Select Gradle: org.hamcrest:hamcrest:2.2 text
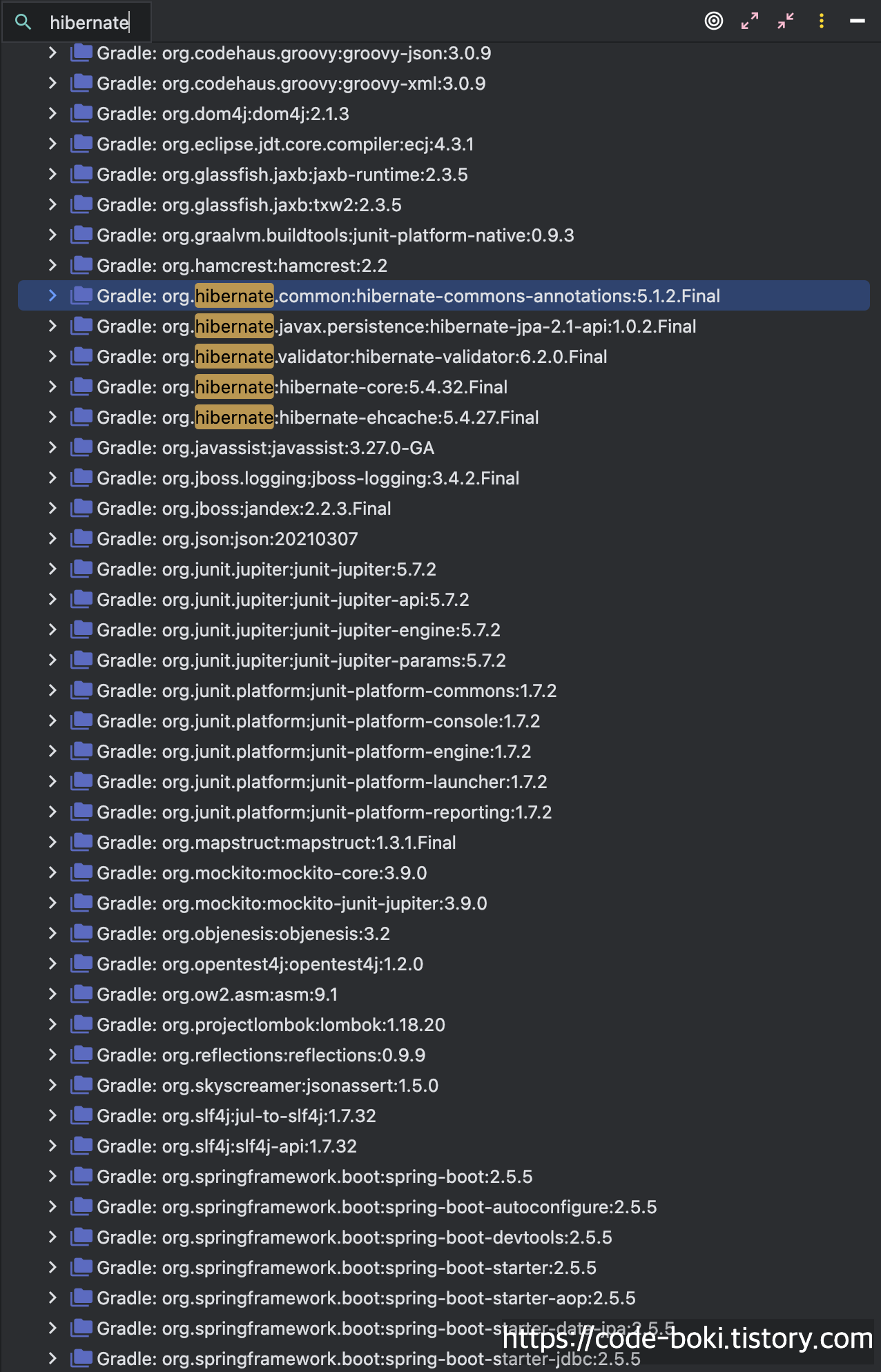881x1372 pixels. (242, 265)
